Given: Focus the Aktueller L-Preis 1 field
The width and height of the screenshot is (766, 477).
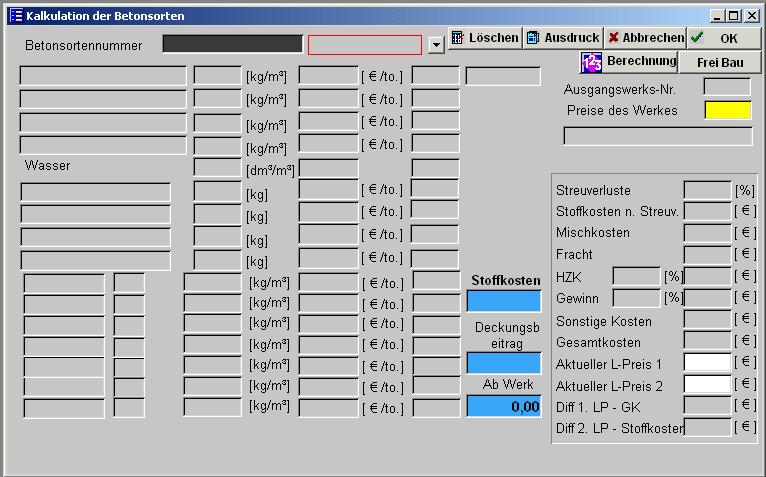Looking at the screenshot, I should 707,363.
